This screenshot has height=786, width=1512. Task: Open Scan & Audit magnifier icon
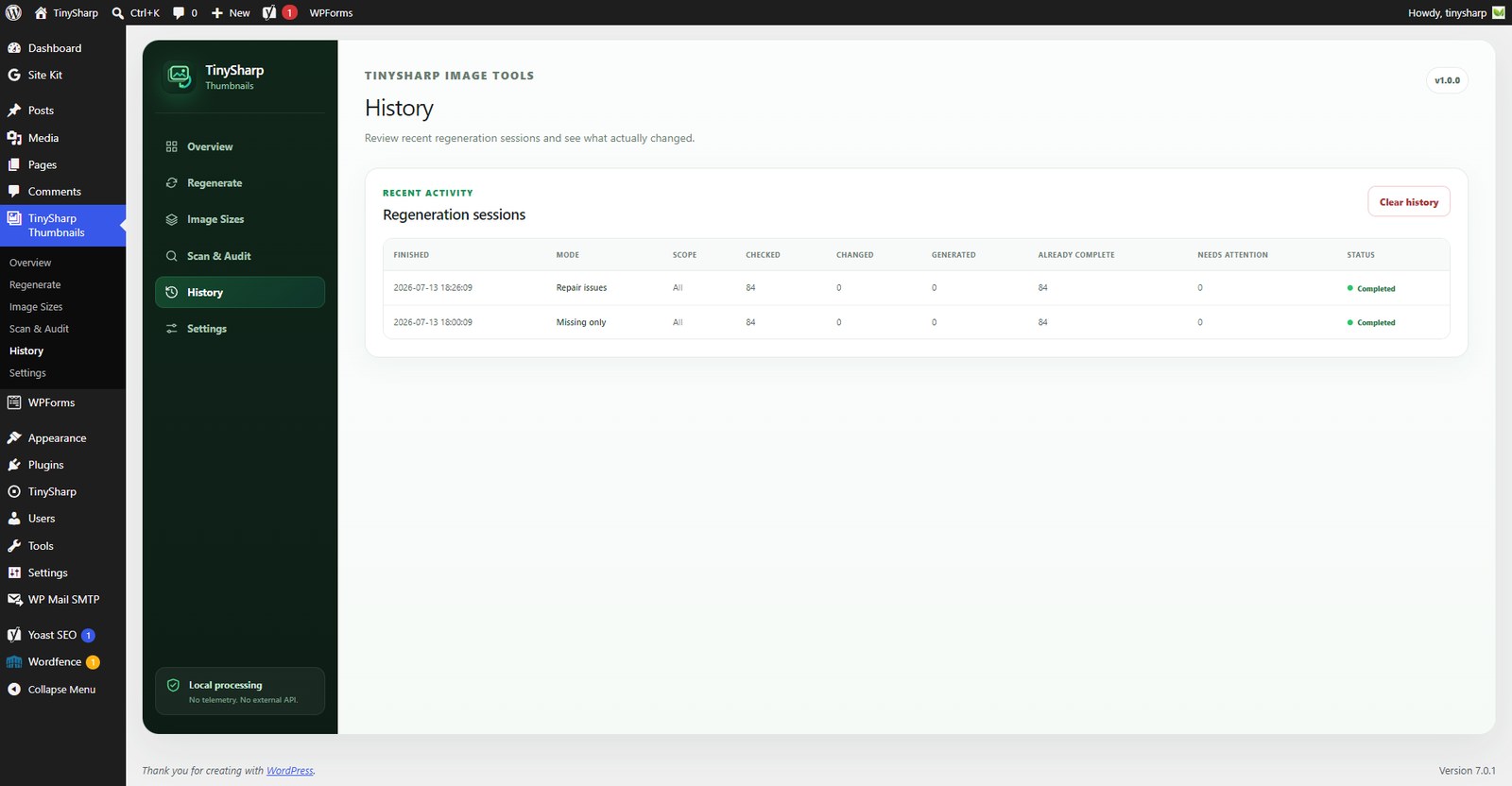click(171, 256)
